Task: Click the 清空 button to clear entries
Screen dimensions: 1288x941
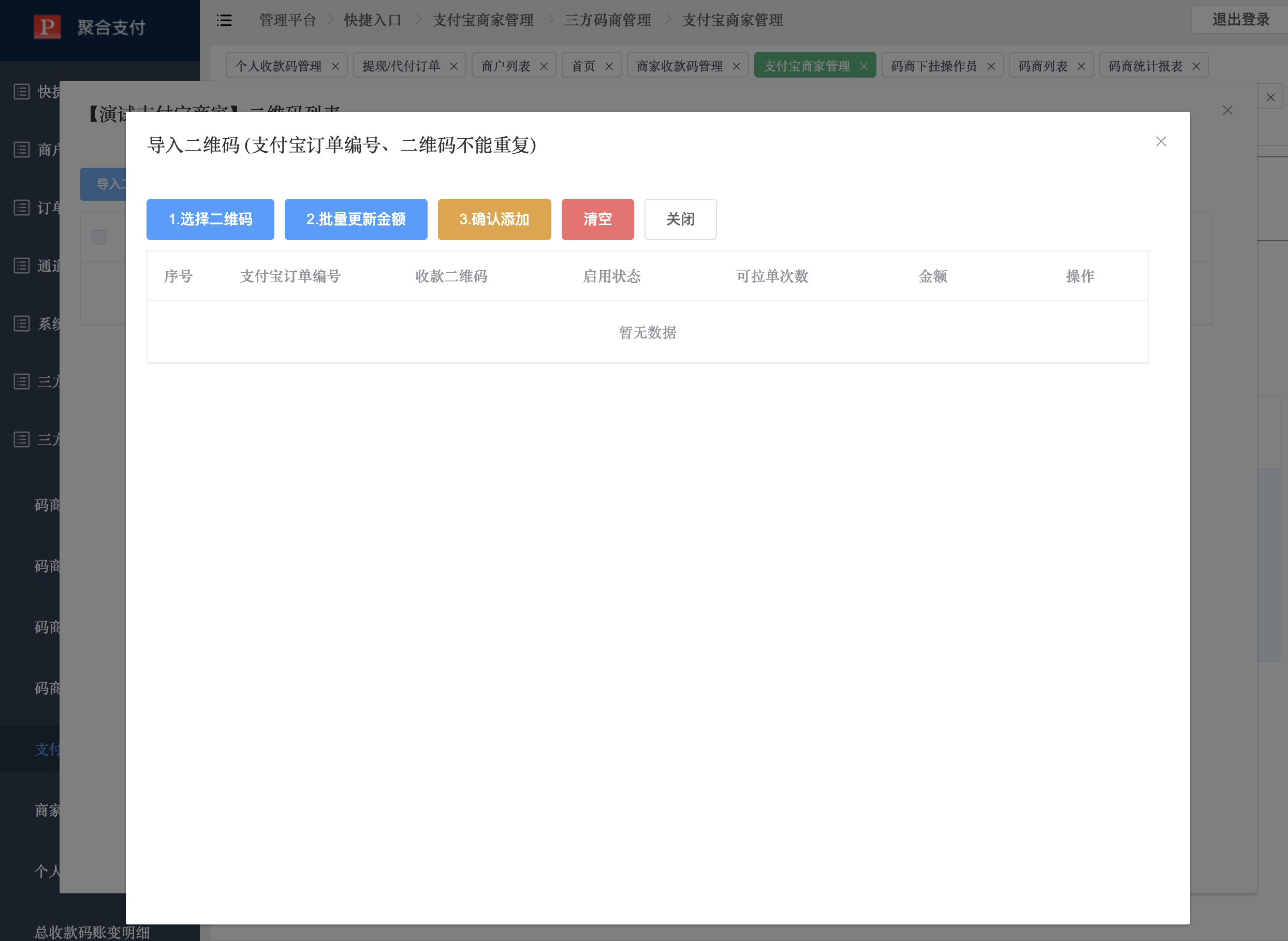Action: 597,219
